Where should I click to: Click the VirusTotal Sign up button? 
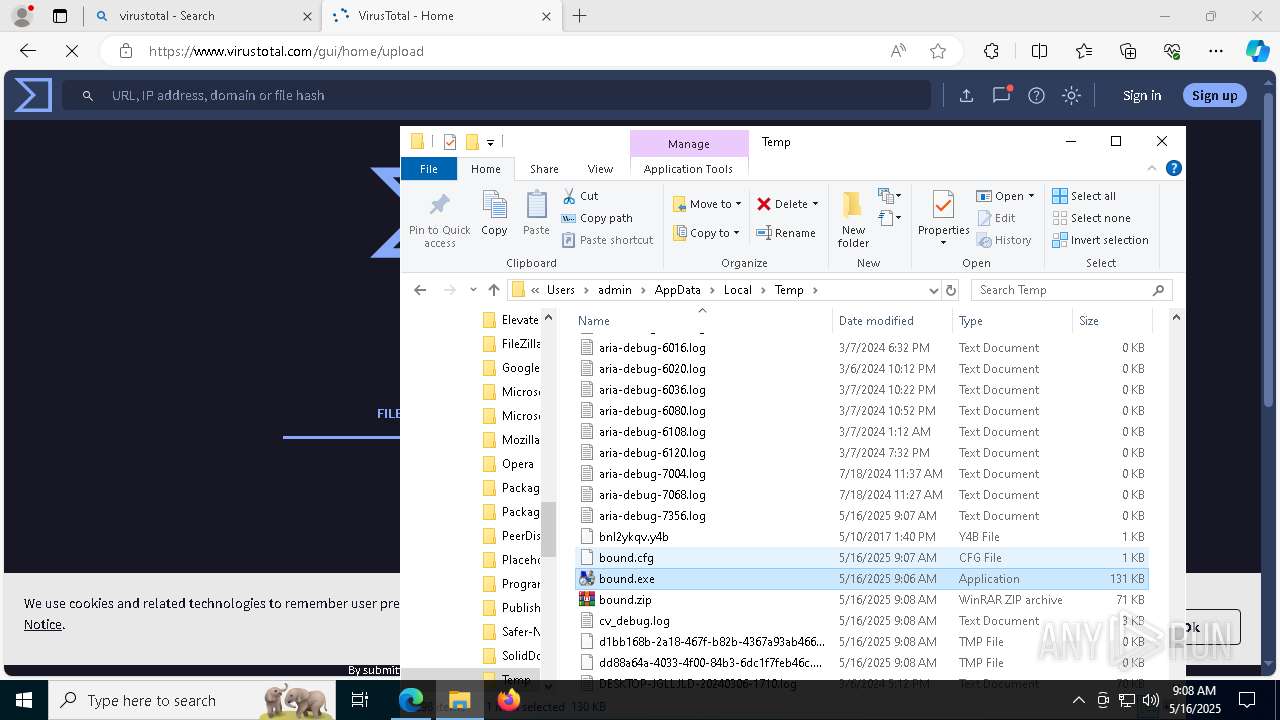tap(1214, 95)
